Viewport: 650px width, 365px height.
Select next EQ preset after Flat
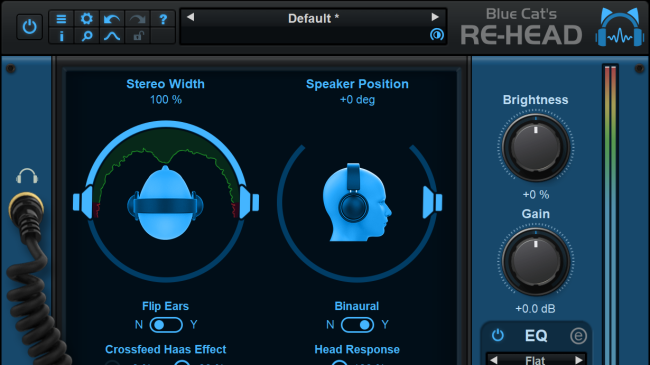pyautogui.click(x=579, y=360)
